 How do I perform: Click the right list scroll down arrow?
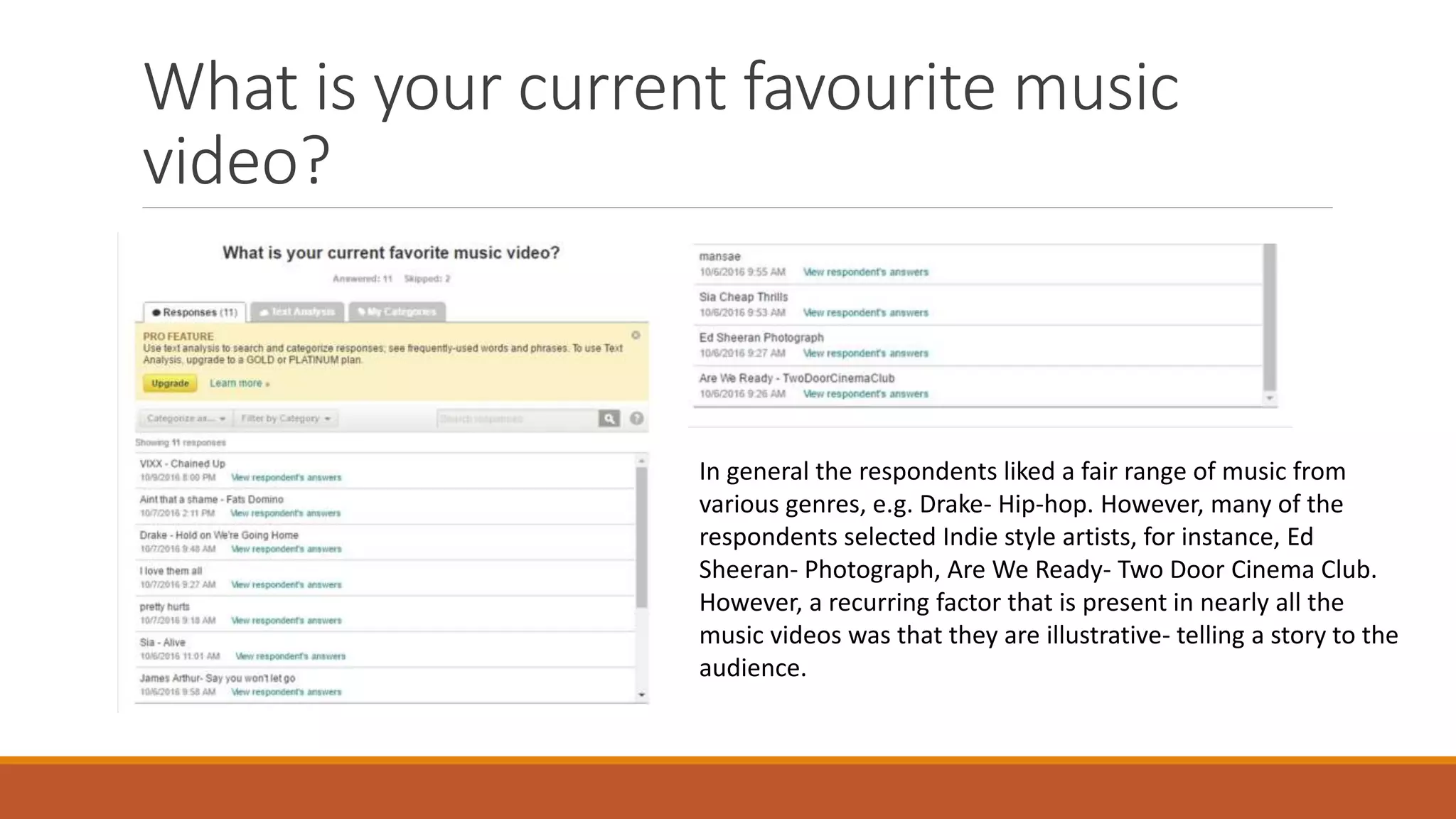(x=1270, y=398)
